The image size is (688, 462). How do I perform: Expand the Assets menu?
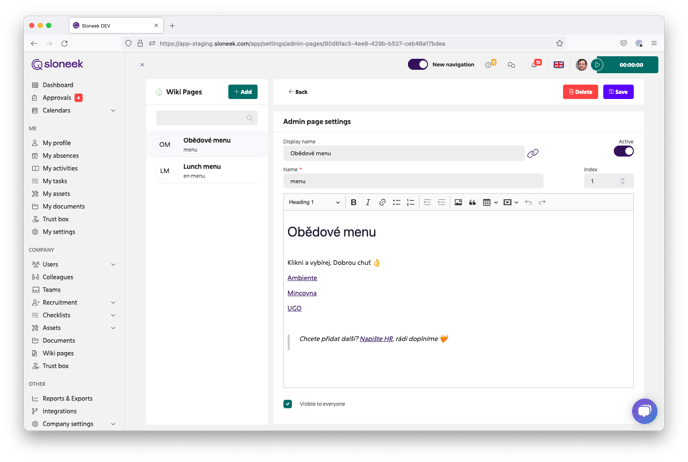[113, 328]
